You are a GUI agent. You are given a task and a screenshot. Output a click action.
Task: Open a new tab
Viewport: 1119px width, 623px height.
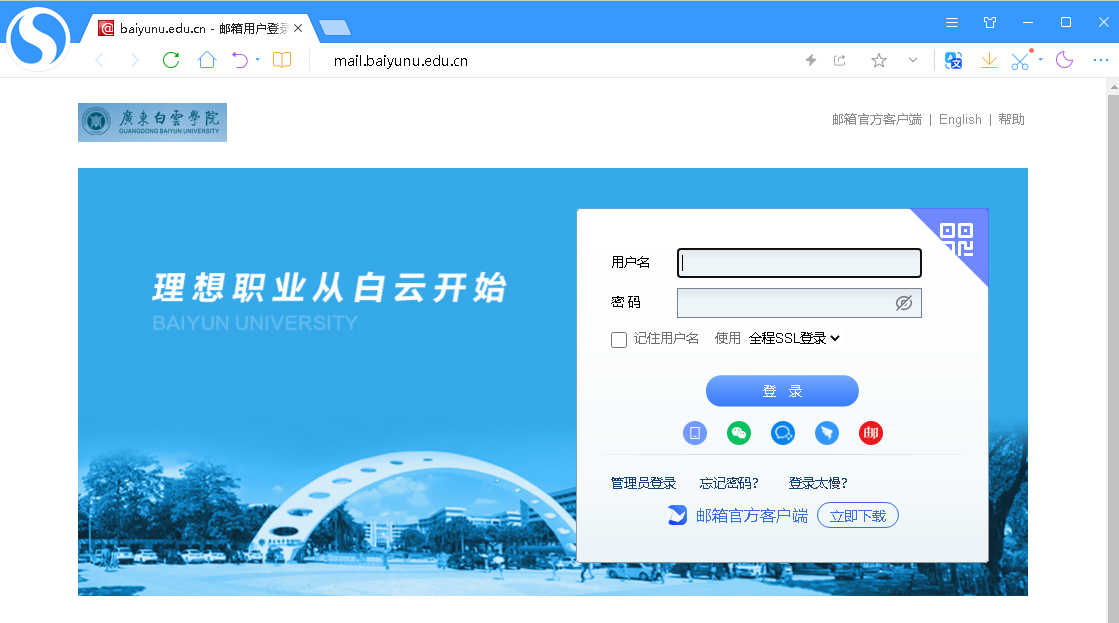click(x=335, y=28)
